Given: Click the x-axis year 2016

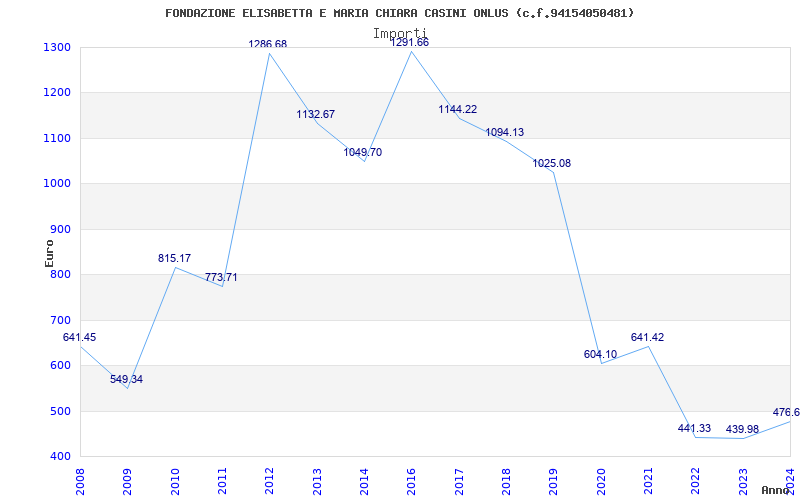Looking at the screenshot, I should click(412, 482).
